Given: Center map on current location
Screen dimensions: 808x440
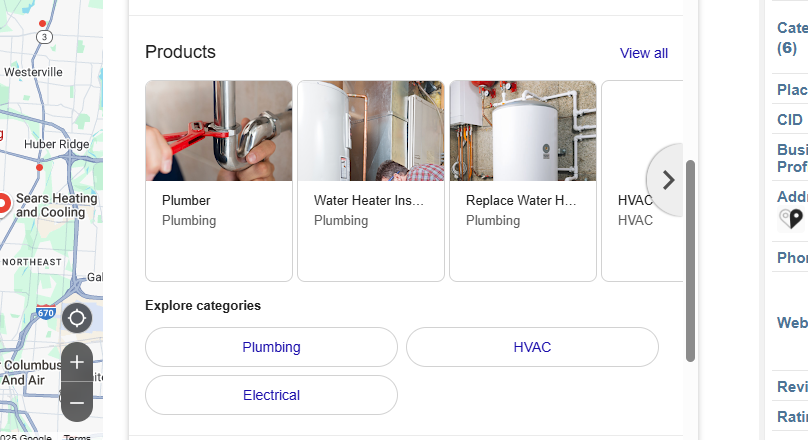Looking at the screenshot, I should click(77, 319).
